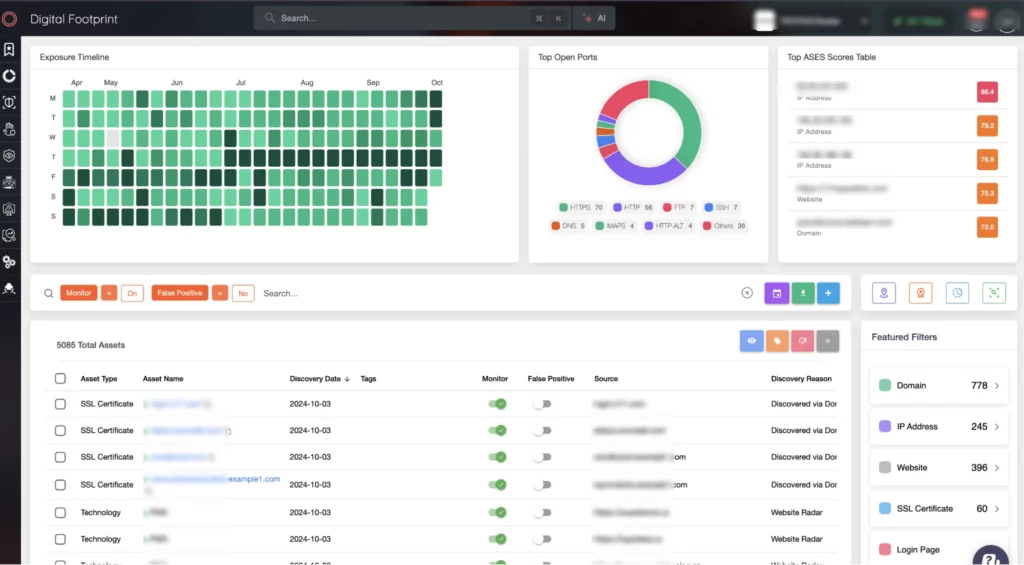This screenshot has height=565, width=1024.
Task: Clear the filter search with the X icon
Action: [x=747, y=293]
